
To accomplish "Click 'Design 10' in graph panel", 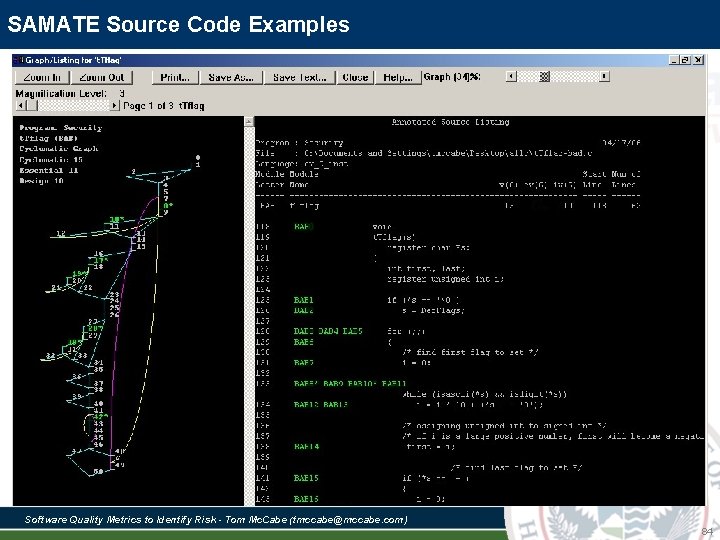I will coord(41,180).
